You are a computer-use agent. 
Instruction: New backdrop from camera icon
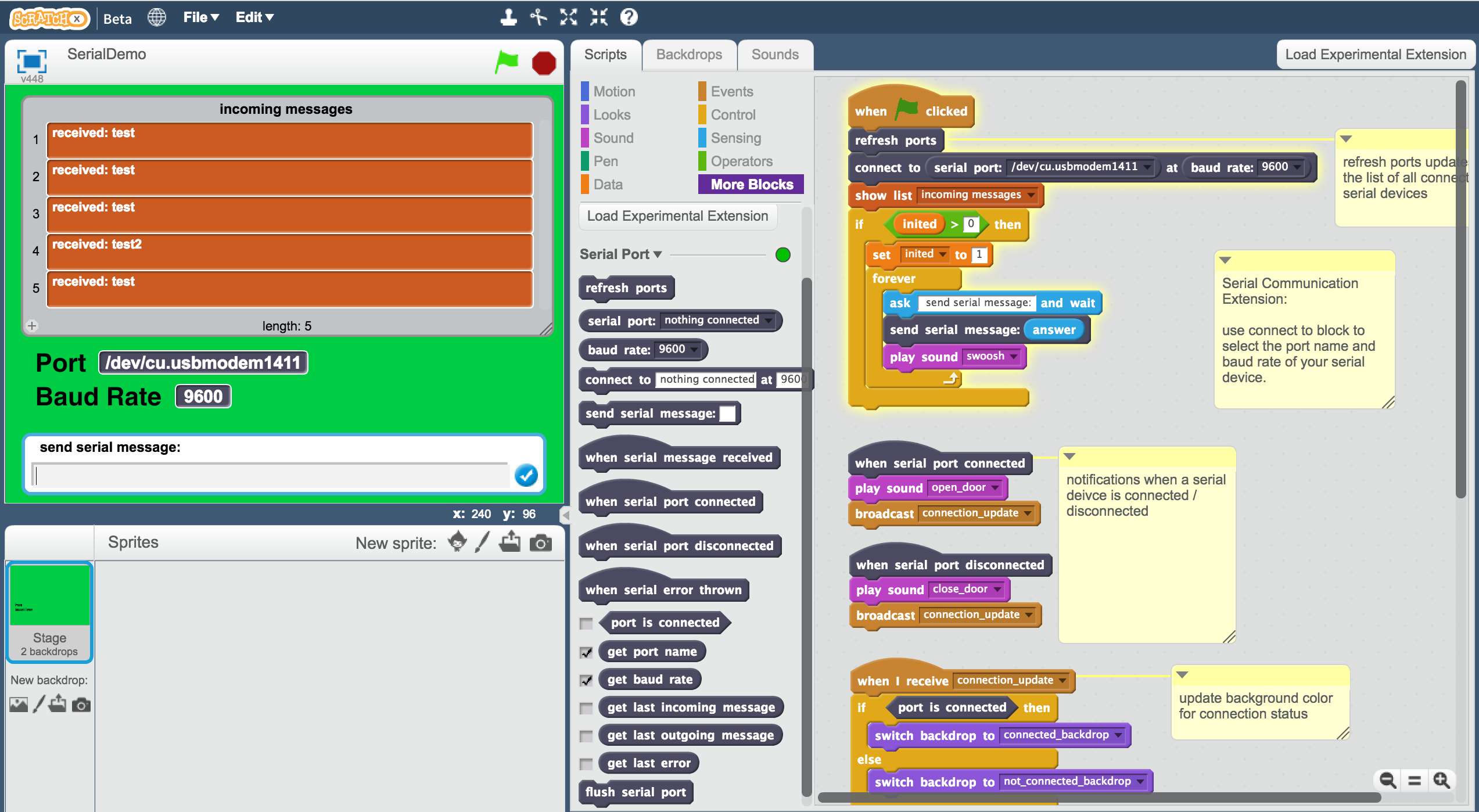tap(81, 705)
